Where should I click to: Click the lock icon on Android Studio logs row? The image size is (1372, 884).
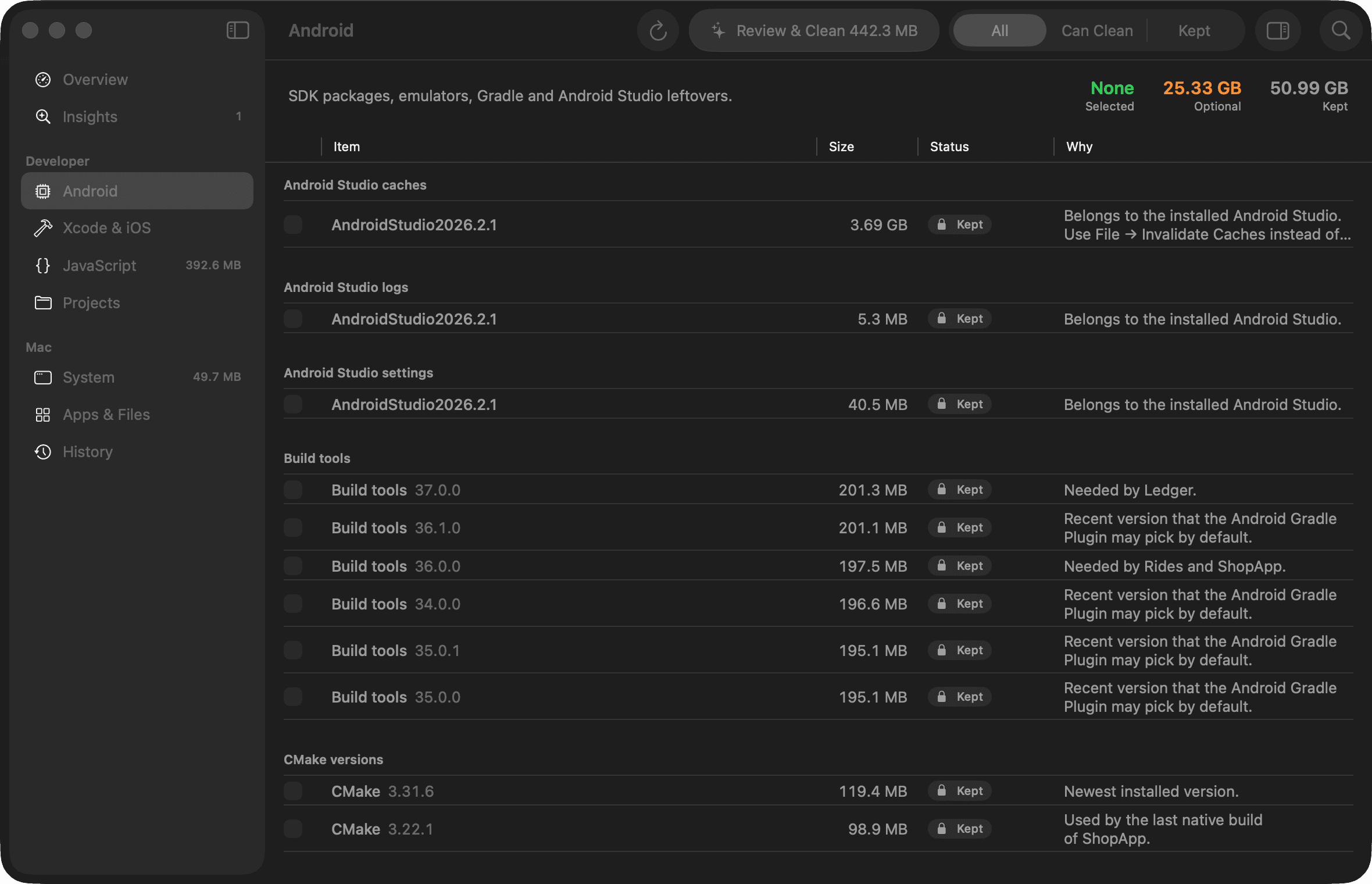[x=942, y=319]
